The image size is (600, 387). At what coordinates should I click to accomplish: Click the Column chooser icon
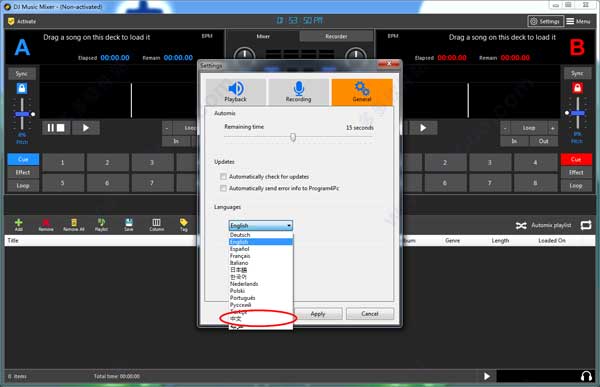[157, 224]
